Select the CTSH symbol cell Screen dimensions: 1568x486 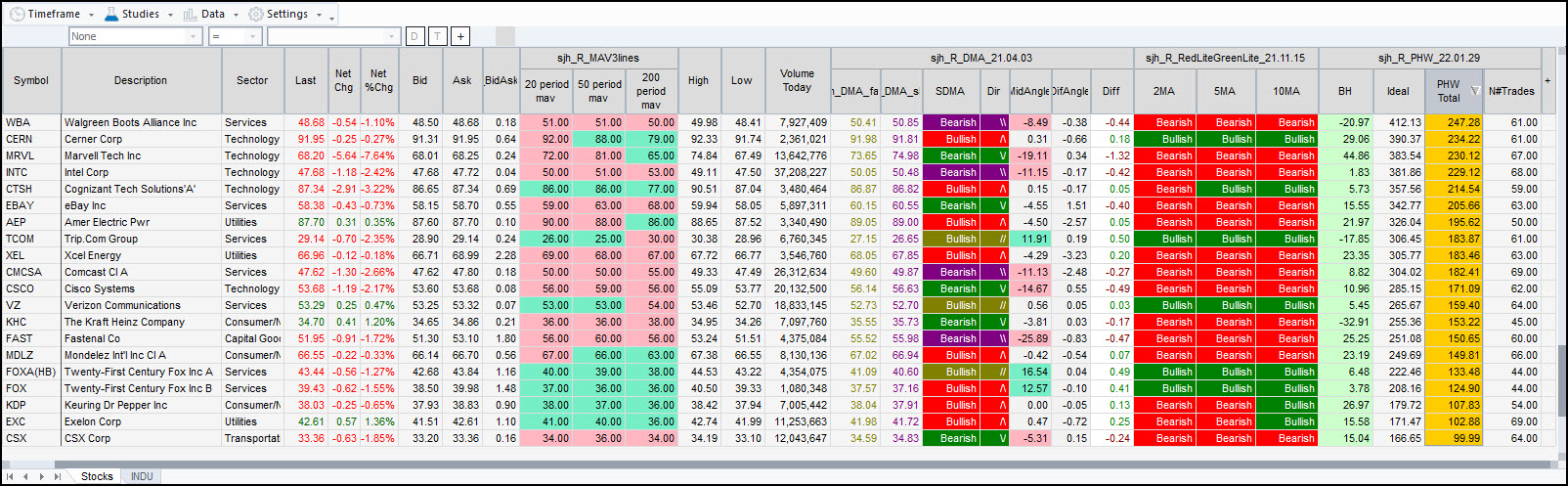coord(31,189)
